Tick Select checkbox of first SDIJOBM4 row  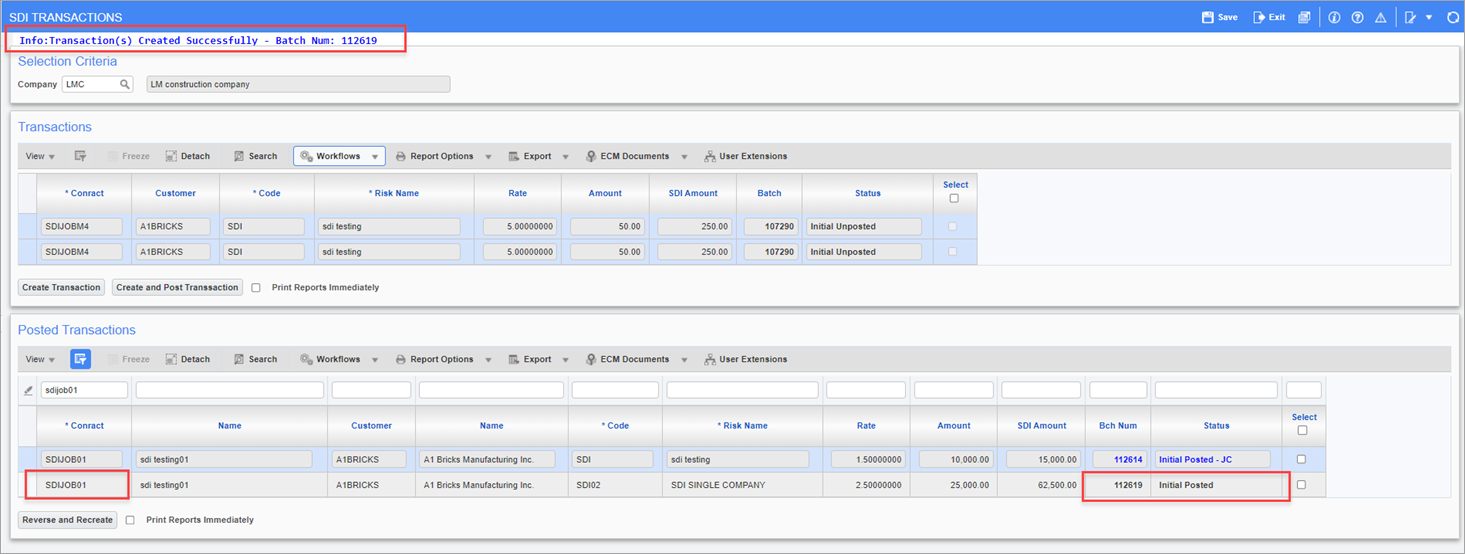click(x=952, y=227)
